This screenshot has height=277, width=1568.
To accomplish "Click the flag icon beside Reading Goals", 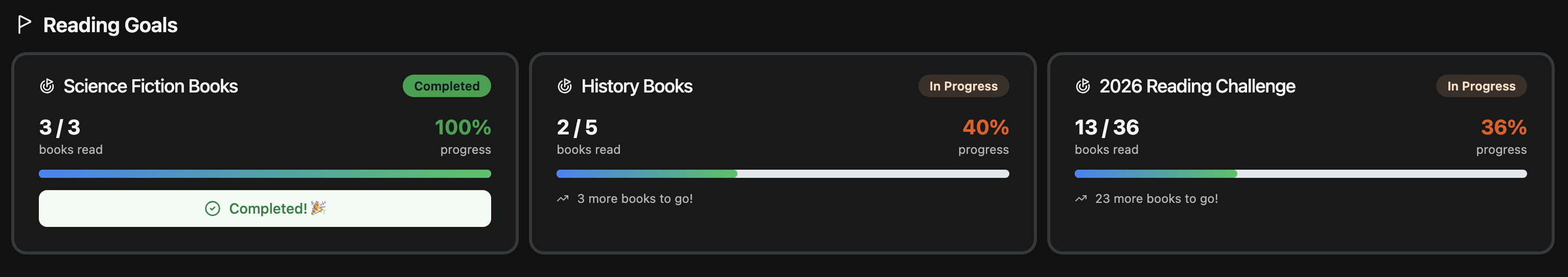I will coord(25,25).
